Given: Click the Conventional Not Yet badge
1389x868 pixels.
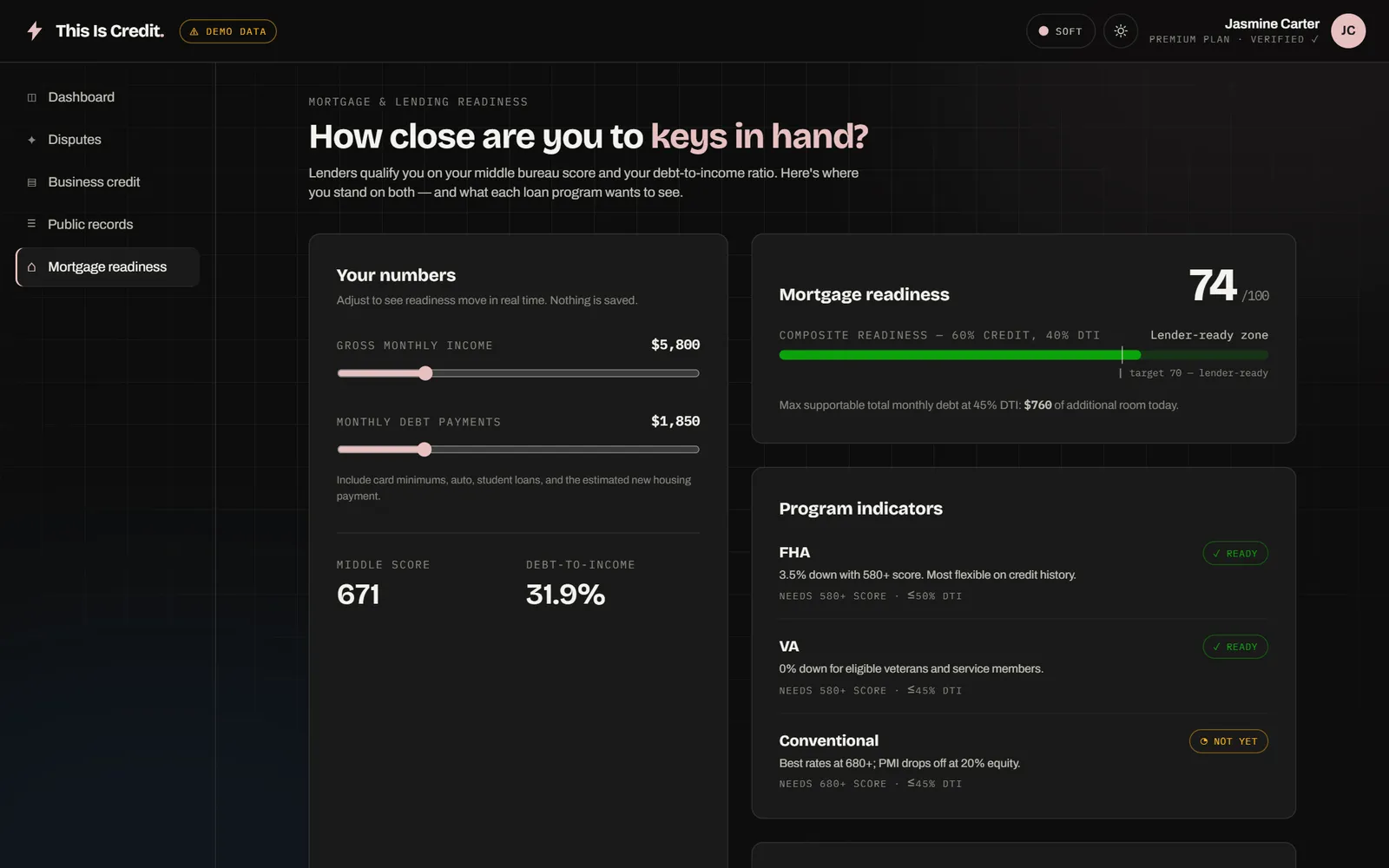Looking at the screenshot, I should tap(1228, 741).
